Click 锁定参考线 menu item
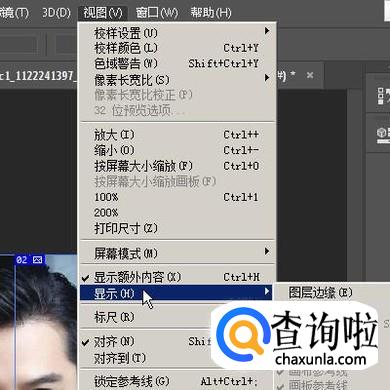Screen dimensions: 390x390 point(176,381)
